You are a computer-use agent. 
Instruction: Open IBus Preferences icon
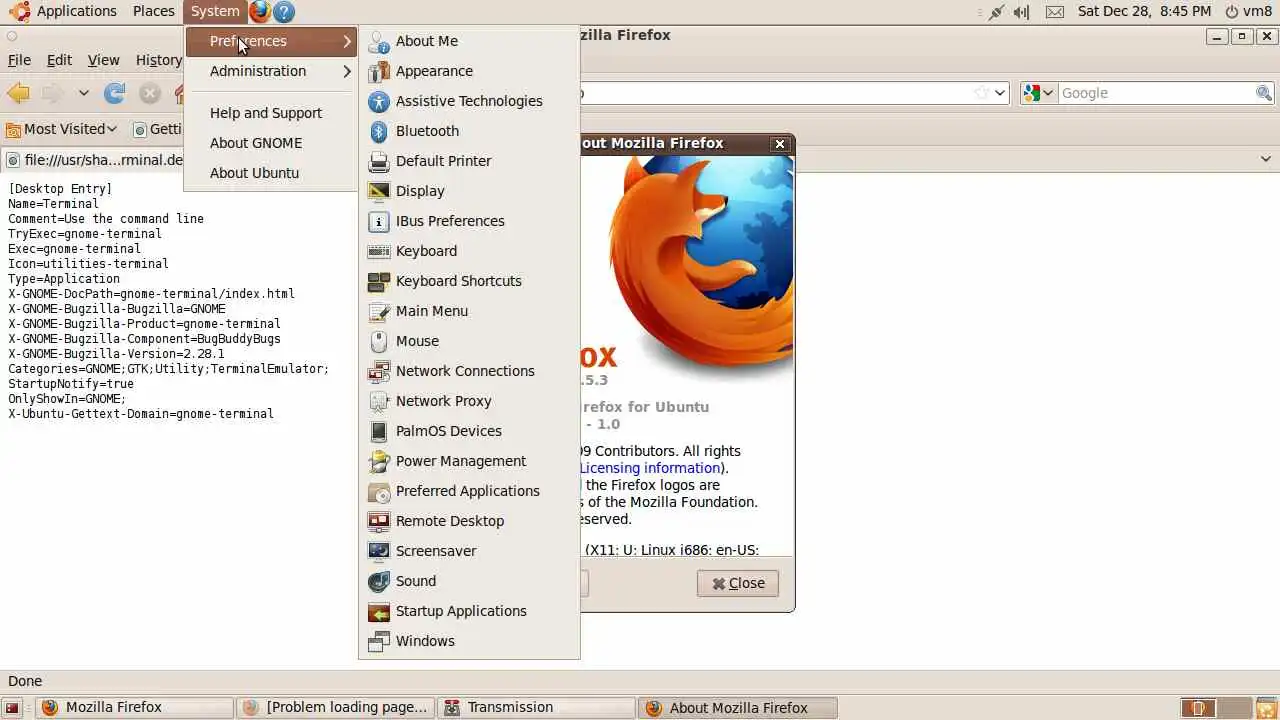pyautogui.click(x=379, y=221)
